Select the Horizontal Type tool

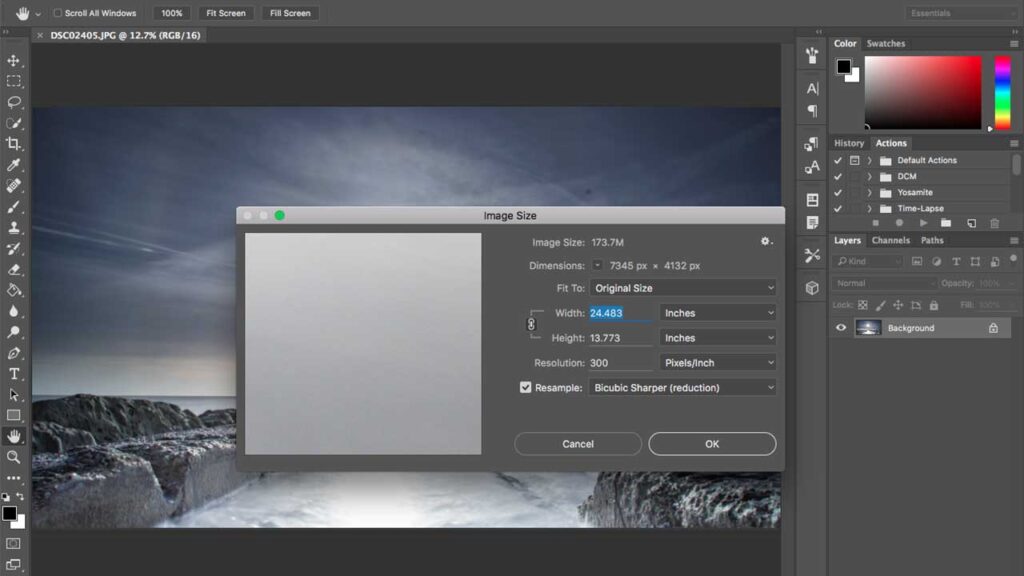(x=14, y=374)
